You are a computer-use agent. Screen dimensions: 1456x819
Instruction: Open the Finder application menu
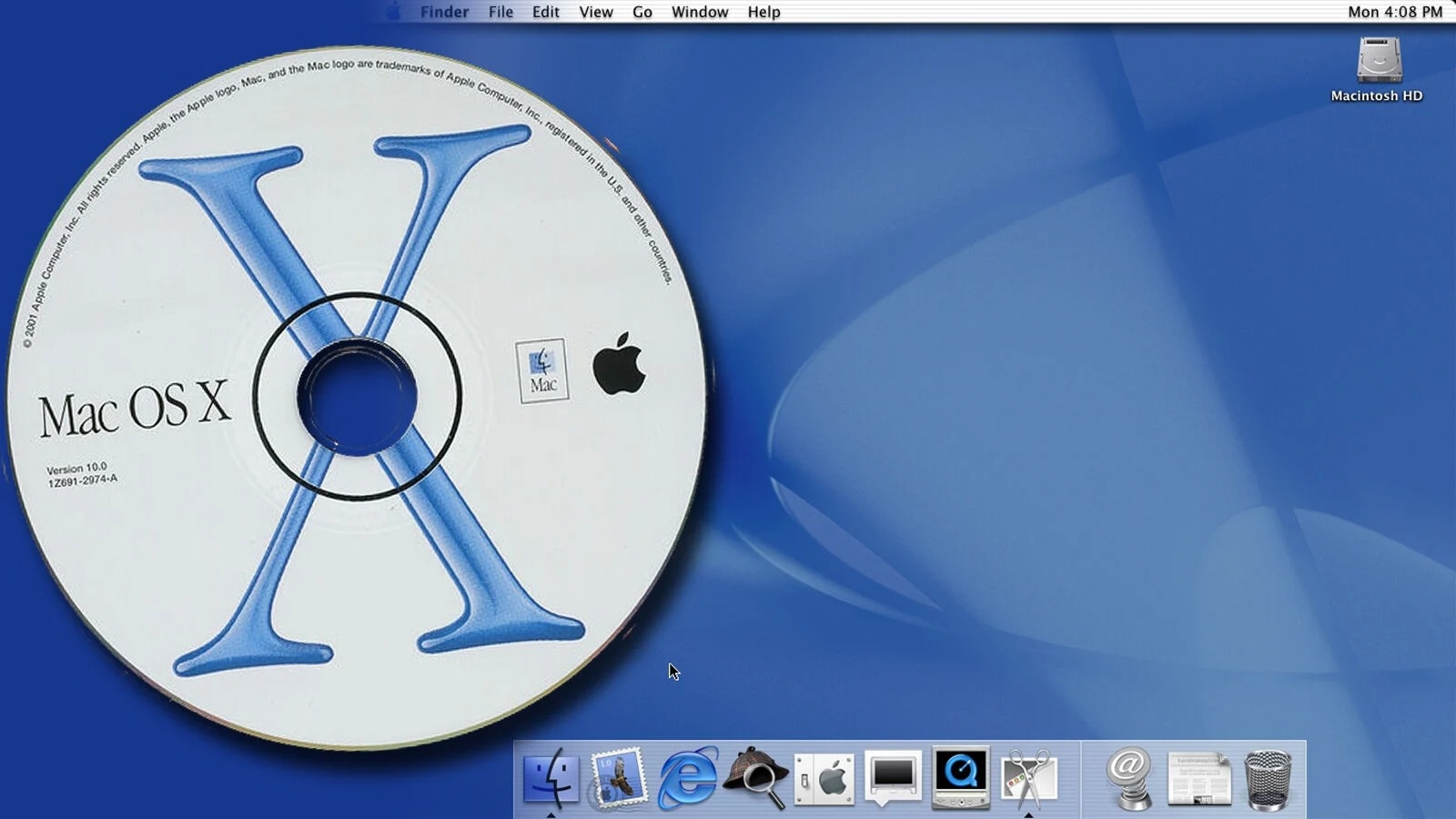point(444,12)
